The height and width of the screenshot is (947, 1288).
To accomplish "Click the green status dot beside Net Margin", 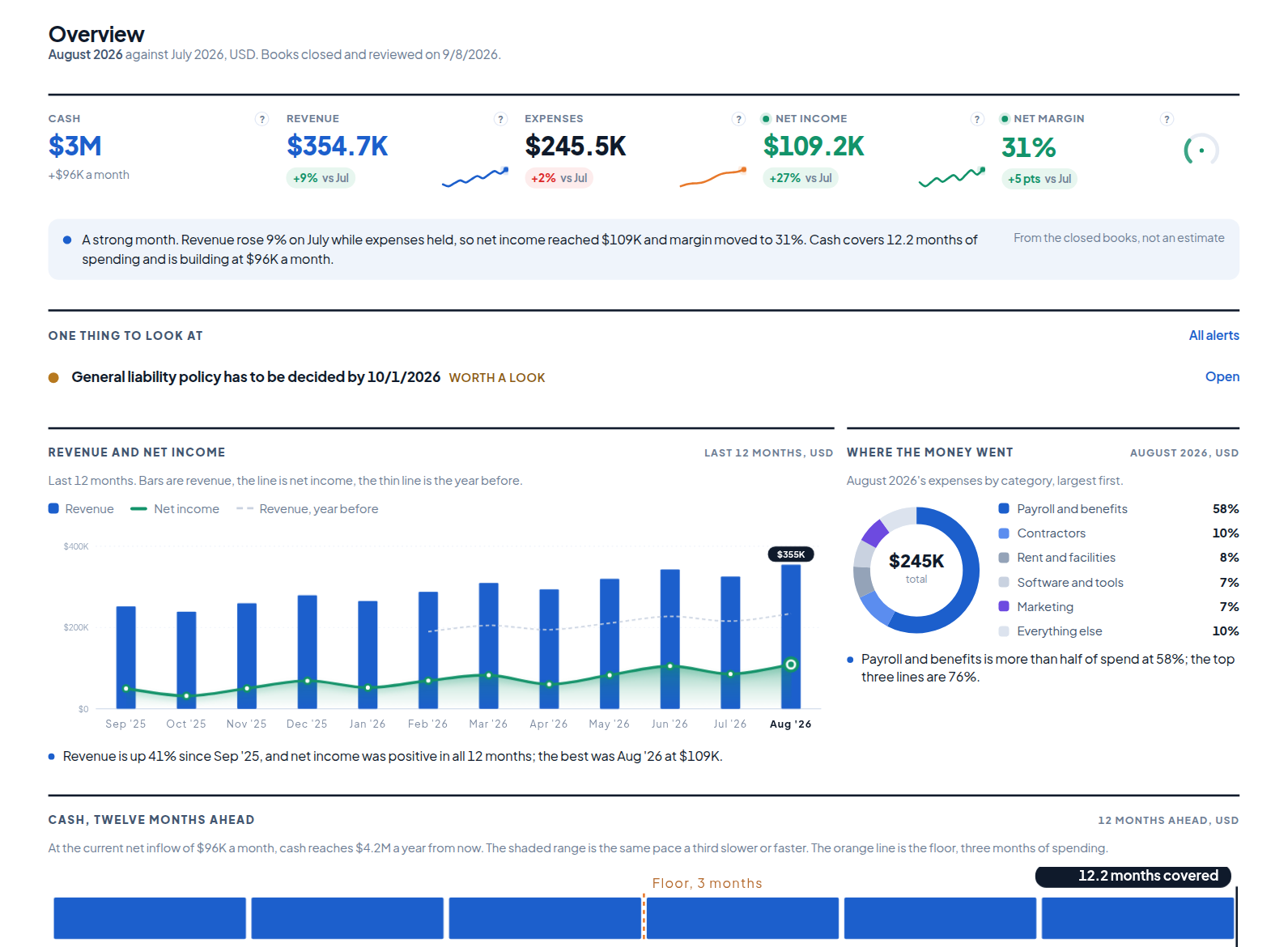I will pos(1005,119).
